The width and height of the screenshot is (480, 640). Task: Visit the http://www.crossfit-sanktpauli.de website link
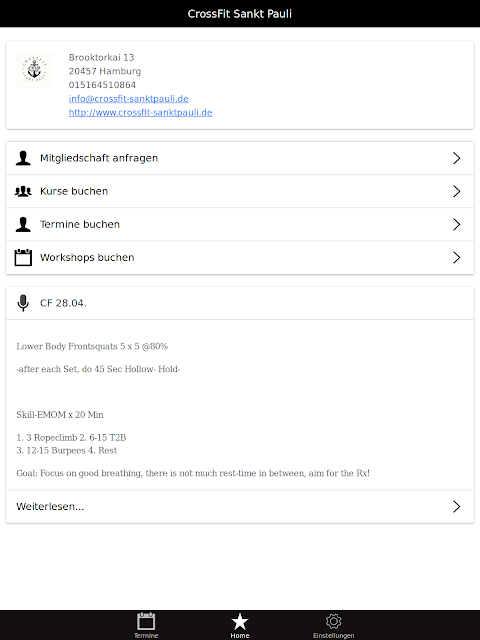(140, 112)
